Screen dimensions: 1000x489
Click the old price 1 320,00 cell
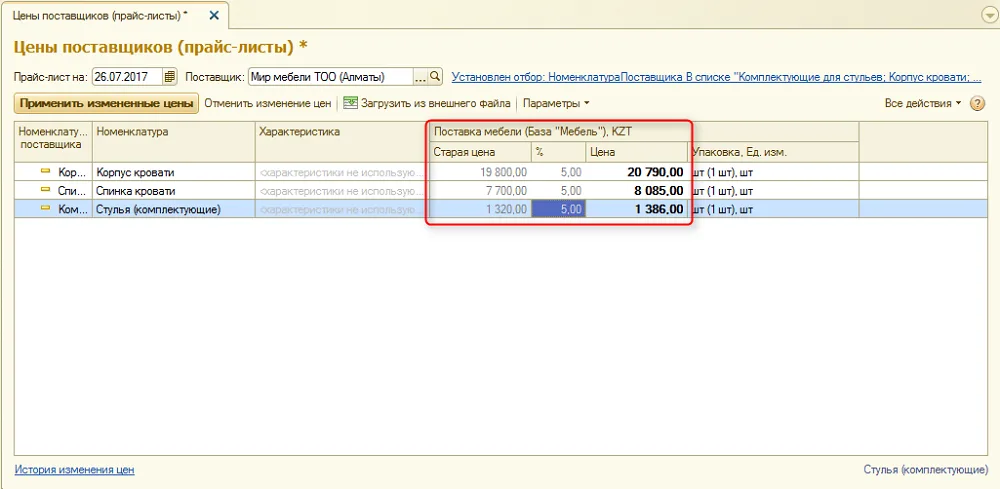pos(480,209)
